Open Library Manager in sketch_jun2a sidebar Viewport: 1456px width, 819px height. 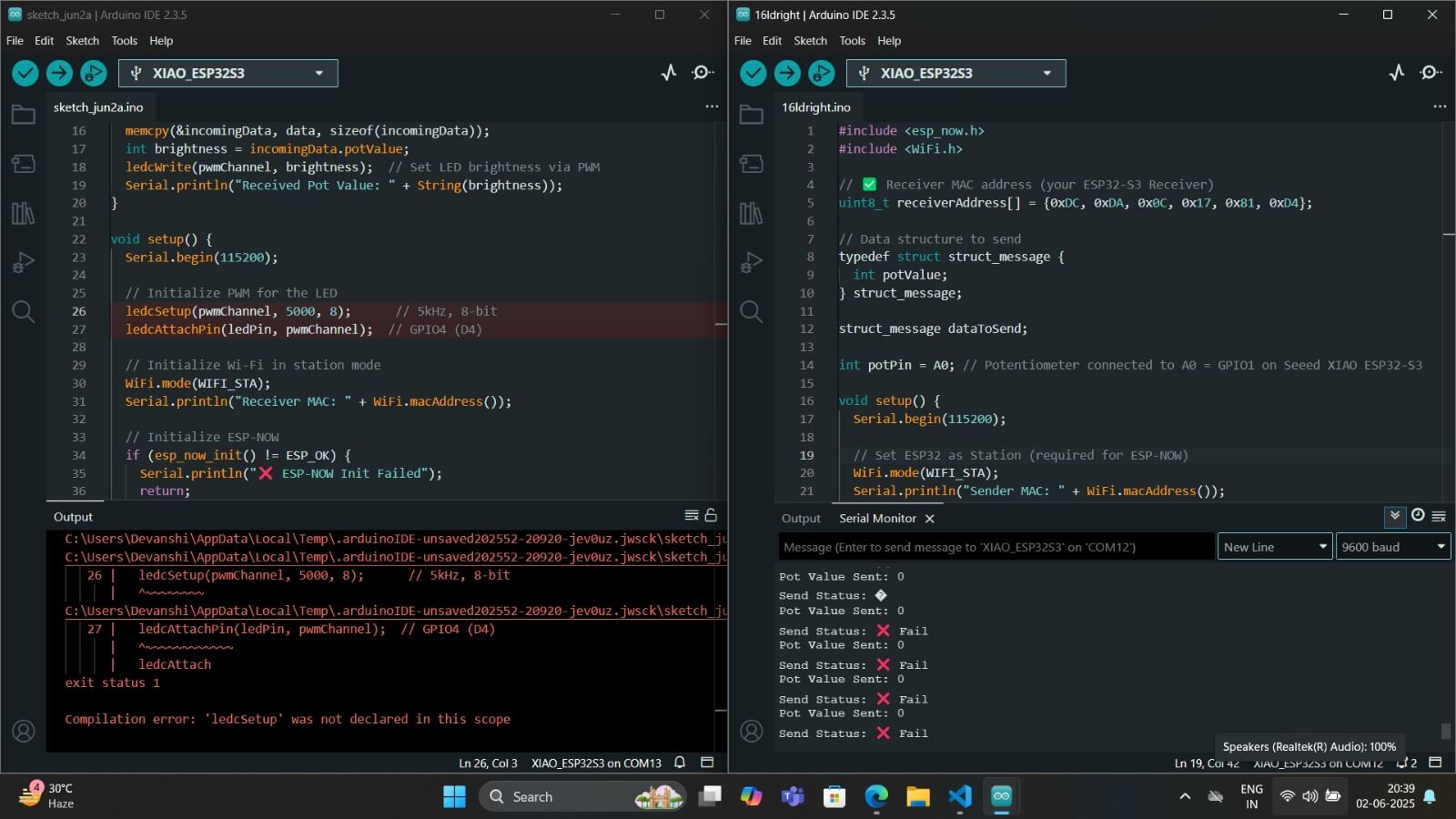pyautogui.click(x=24, y=213)
